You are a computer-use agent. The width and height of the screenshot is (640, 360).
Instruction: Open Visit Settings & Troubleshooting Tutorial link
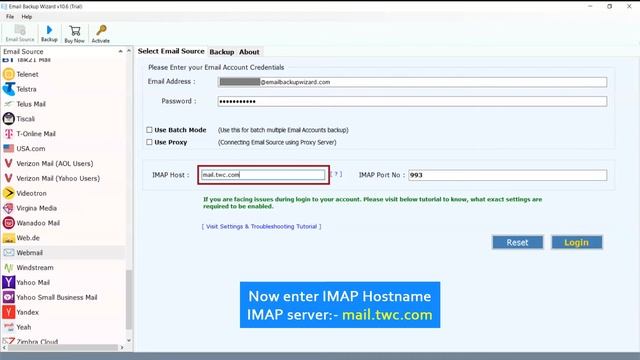261,226
